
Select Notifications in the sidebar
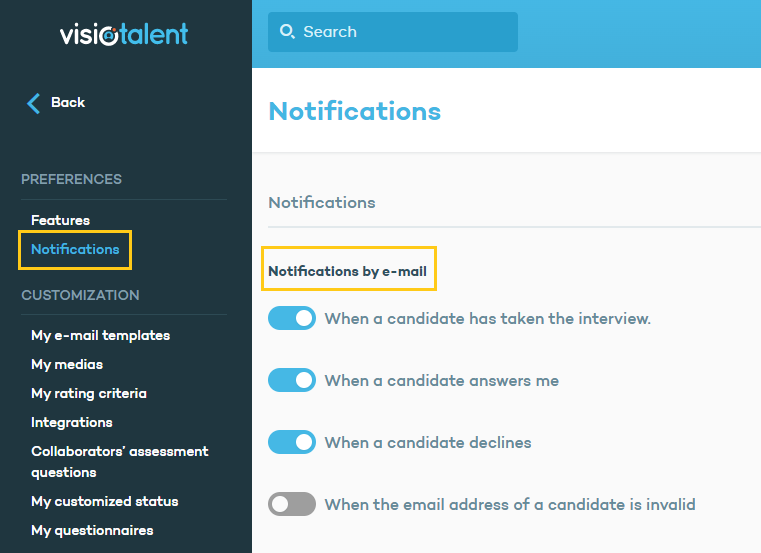[75, 249]
